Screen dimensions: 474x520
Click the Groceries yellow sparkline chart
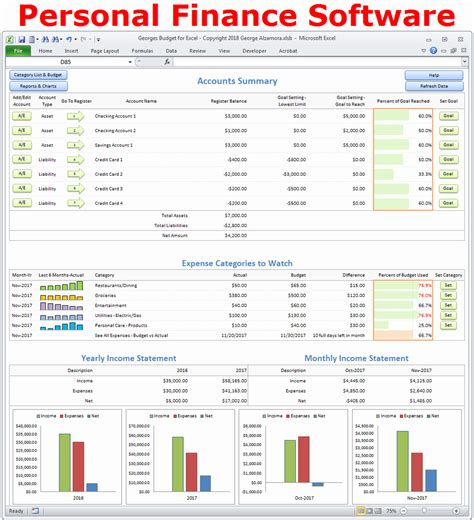point(61,297)
